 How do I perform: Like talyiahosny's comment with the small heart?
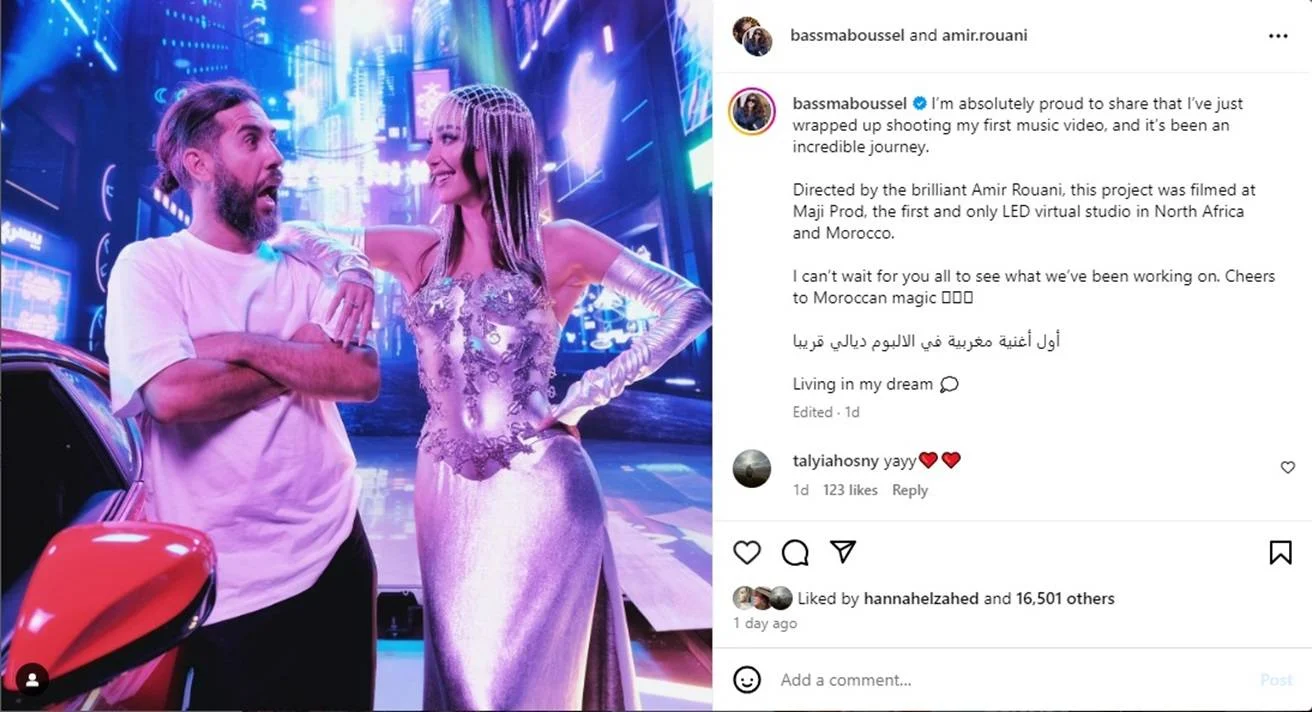pyautogui.click(x=1287, y=467)
